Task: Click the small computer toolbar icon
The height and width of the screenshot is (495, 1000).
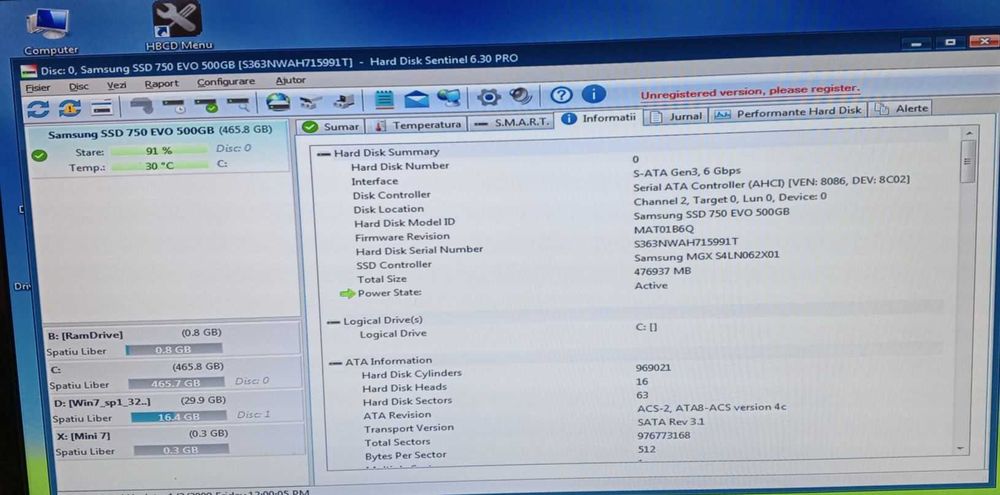Action: pos(344,101)
